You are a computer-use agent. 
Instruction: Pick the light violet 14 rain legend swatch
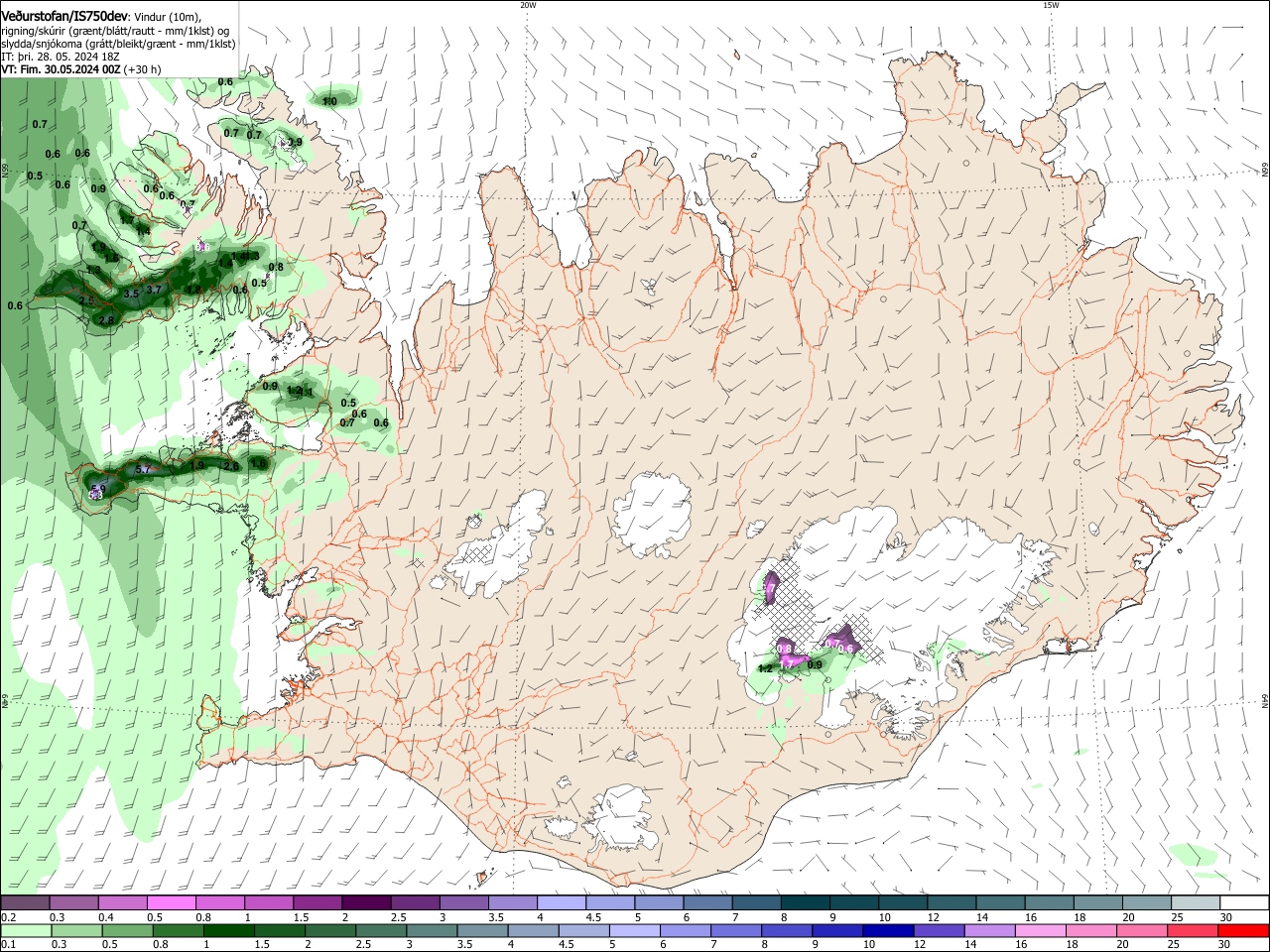990,930
